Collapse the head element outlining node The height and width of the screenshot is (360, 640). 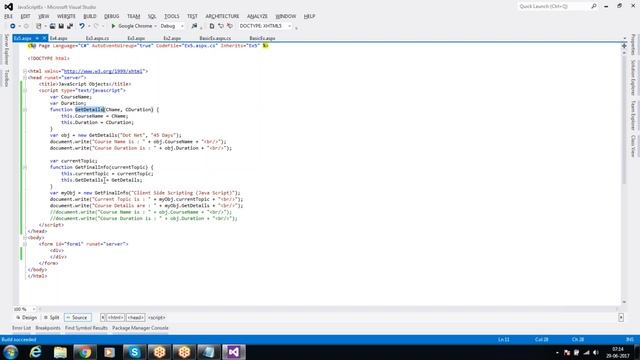click(x=25, y=78)
